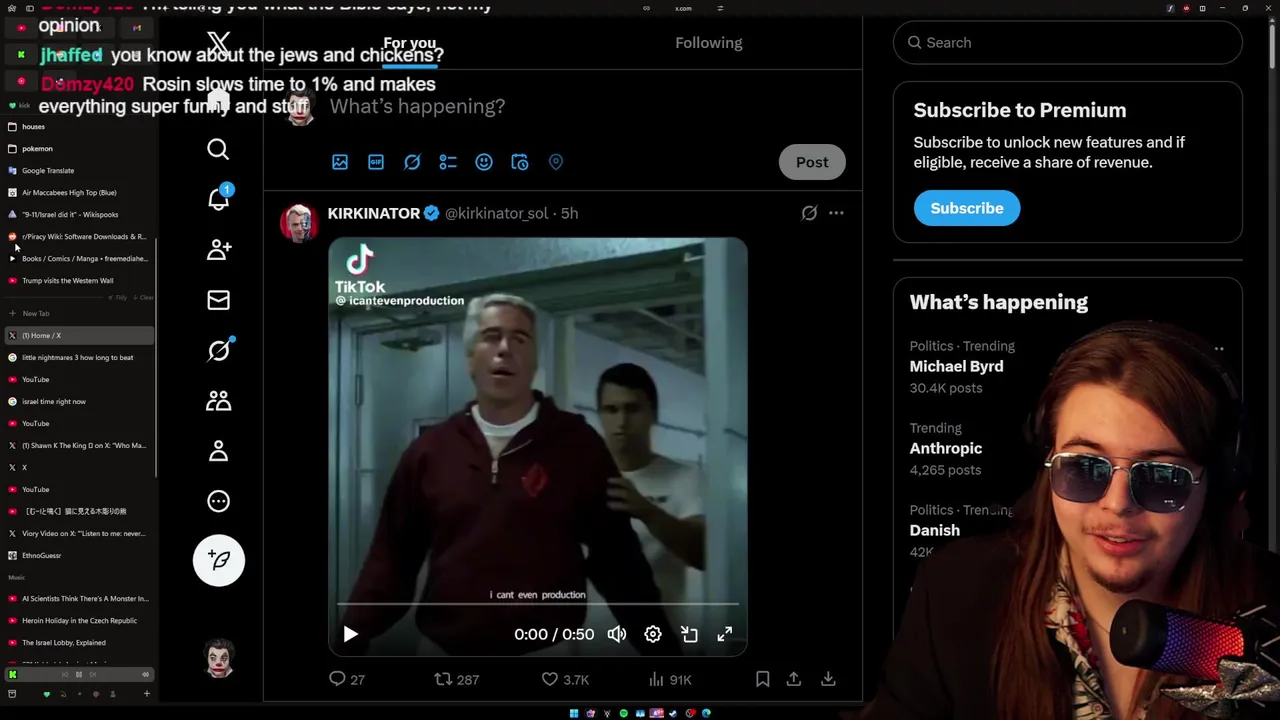Bookmark the KIRKINATOR post
This screenshot has height=720, width=1280.
pyautogui.click(x=762, y=679)
